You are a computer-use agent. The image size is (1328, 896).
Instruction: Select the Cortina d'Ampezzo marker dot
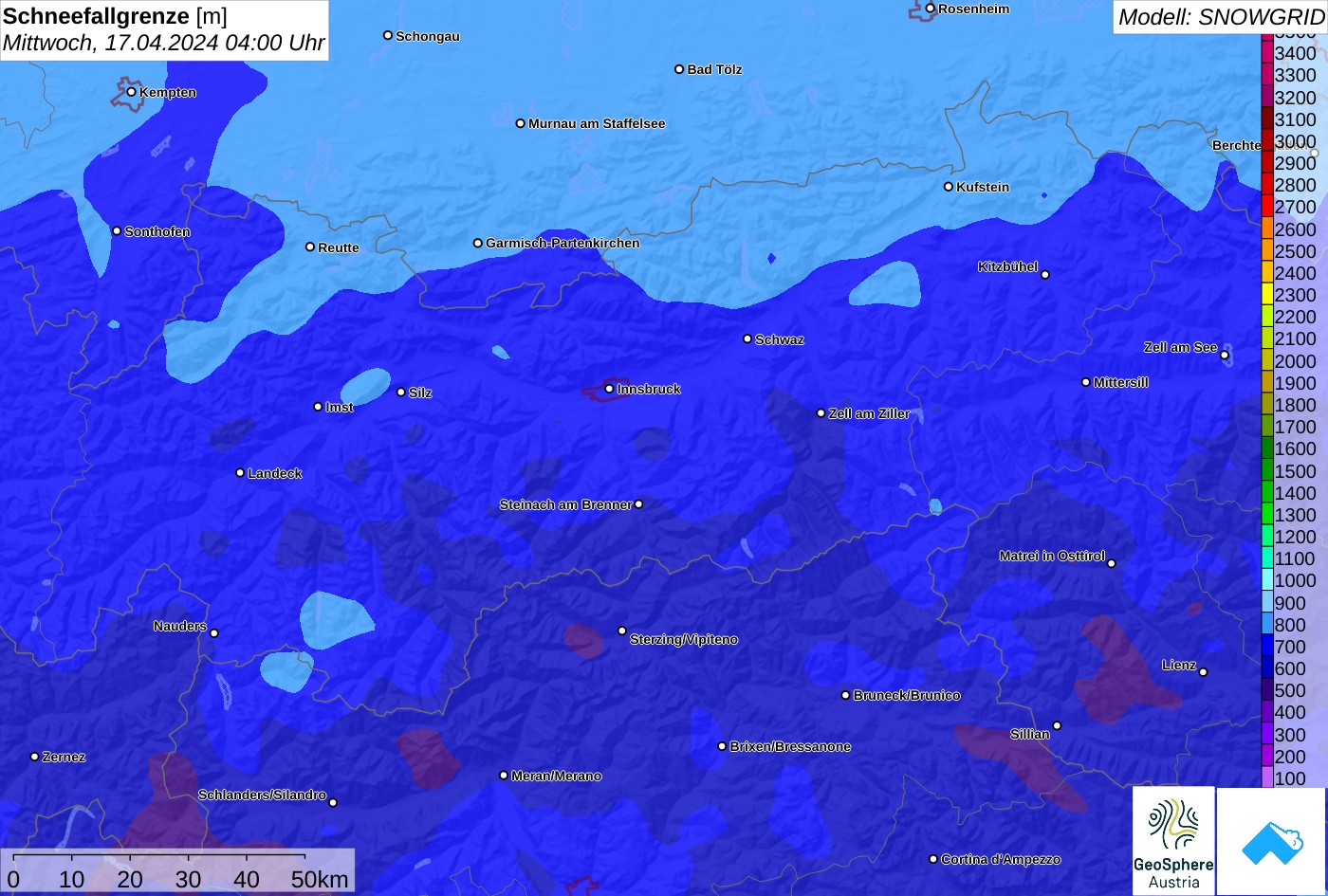tap(933, 859)
